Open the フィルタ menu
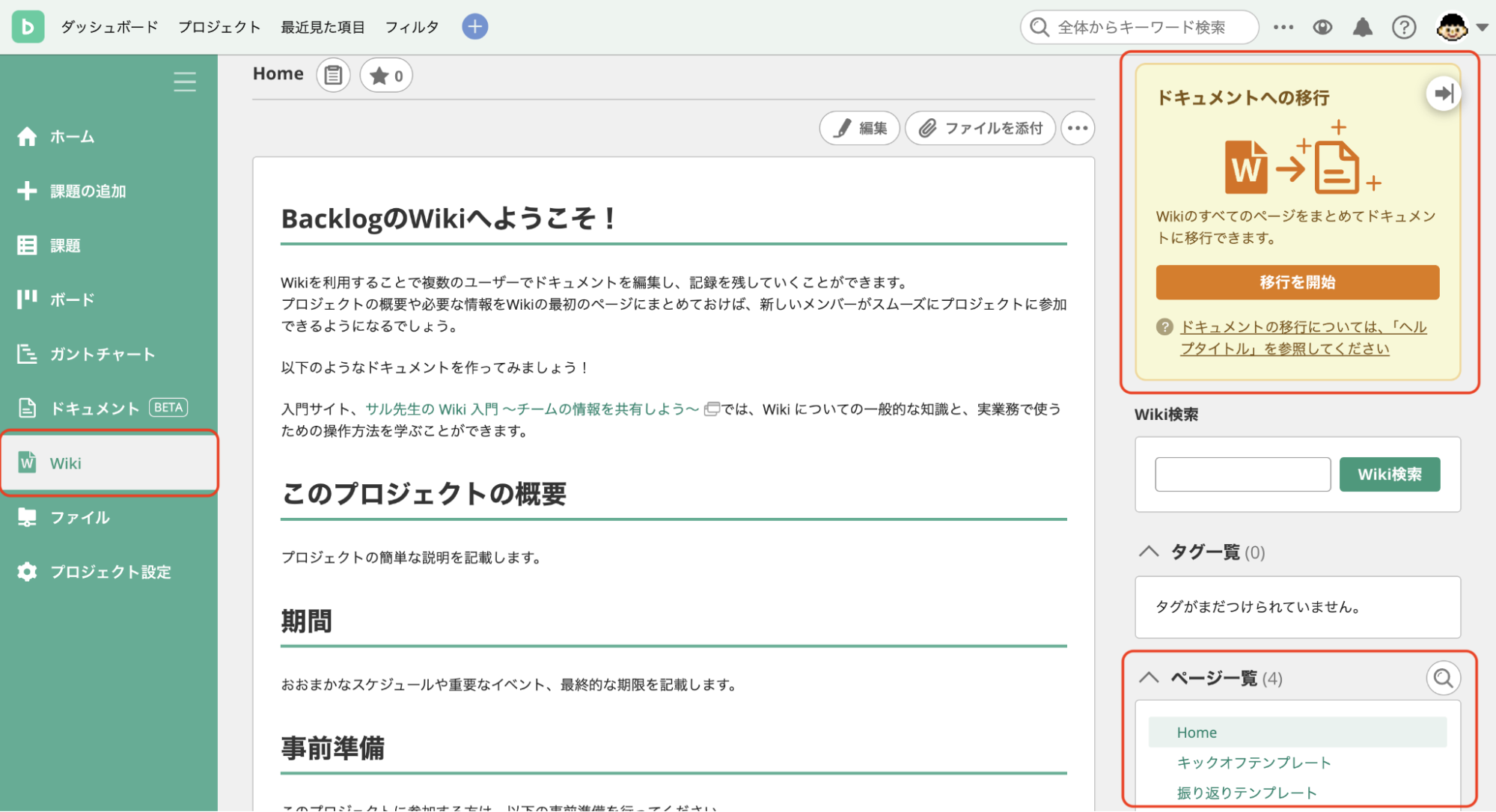This screenshot has height=812, width=1496. pos(412,26)
